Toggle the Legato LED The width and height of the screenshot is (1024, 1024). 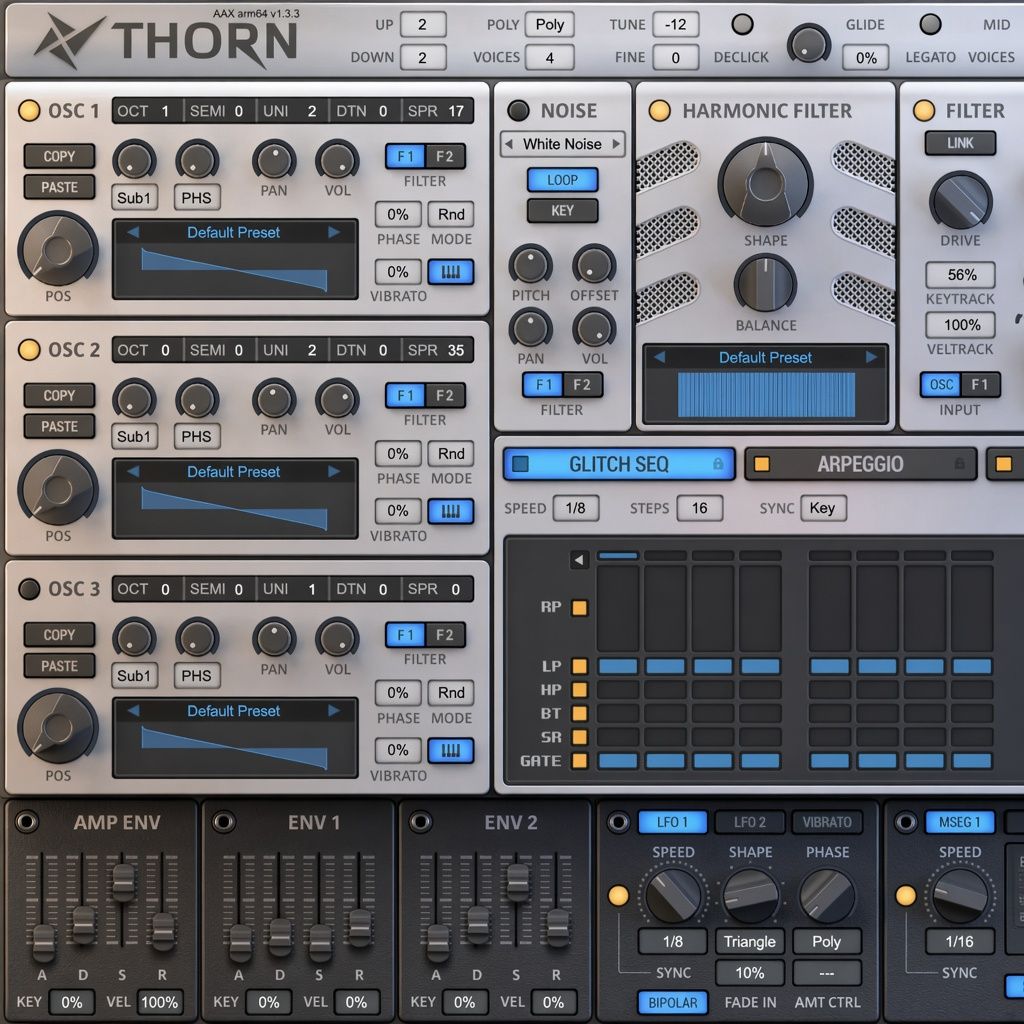click(x=930, y=25)
